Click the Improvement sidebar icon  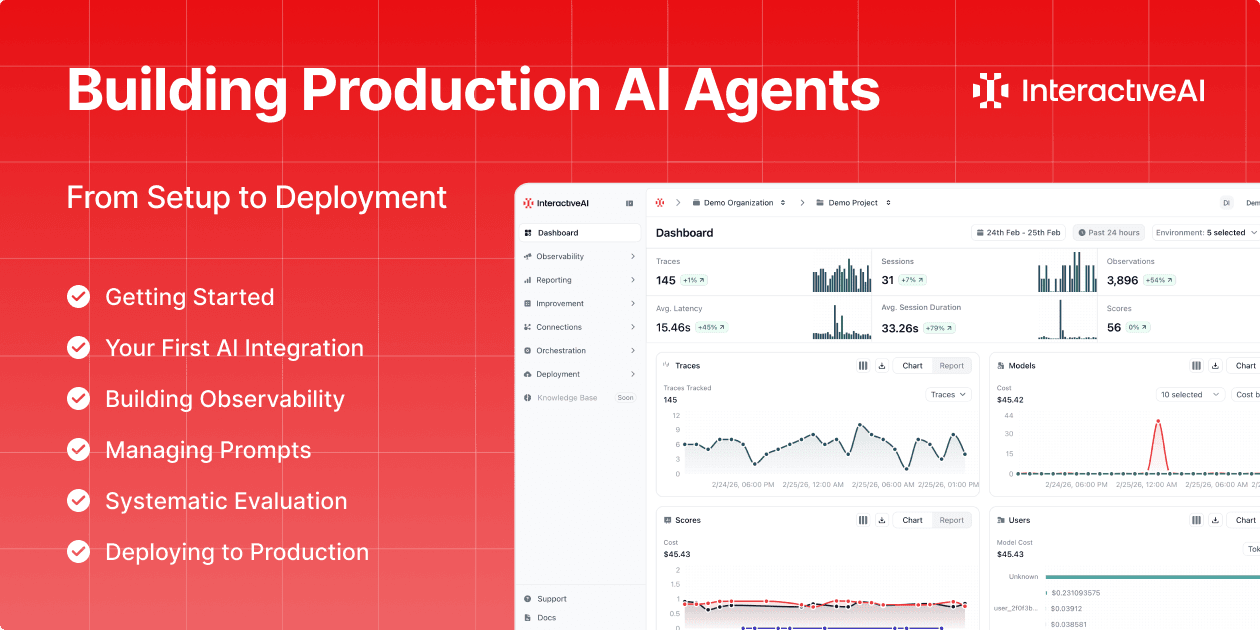(x=527, y=303)
